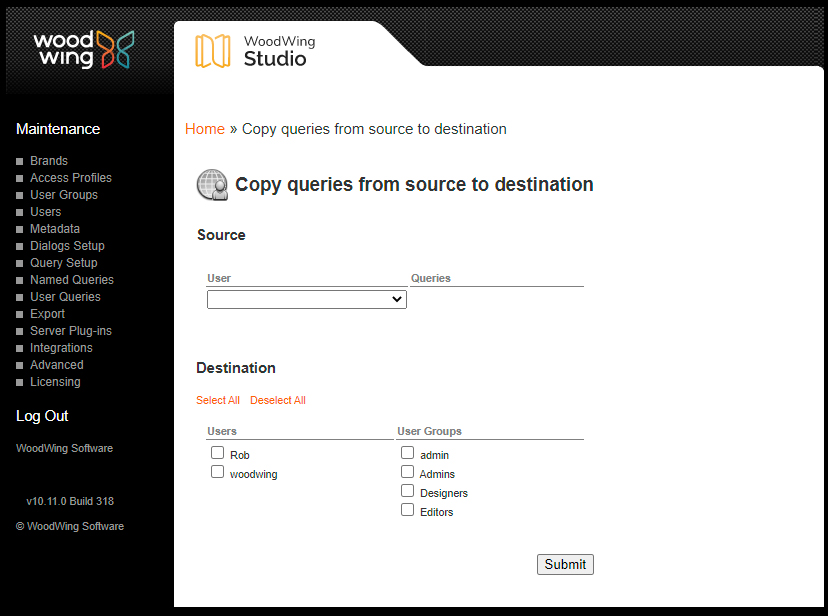
Task: Check the Rob user checkbox
Action: 218,452
